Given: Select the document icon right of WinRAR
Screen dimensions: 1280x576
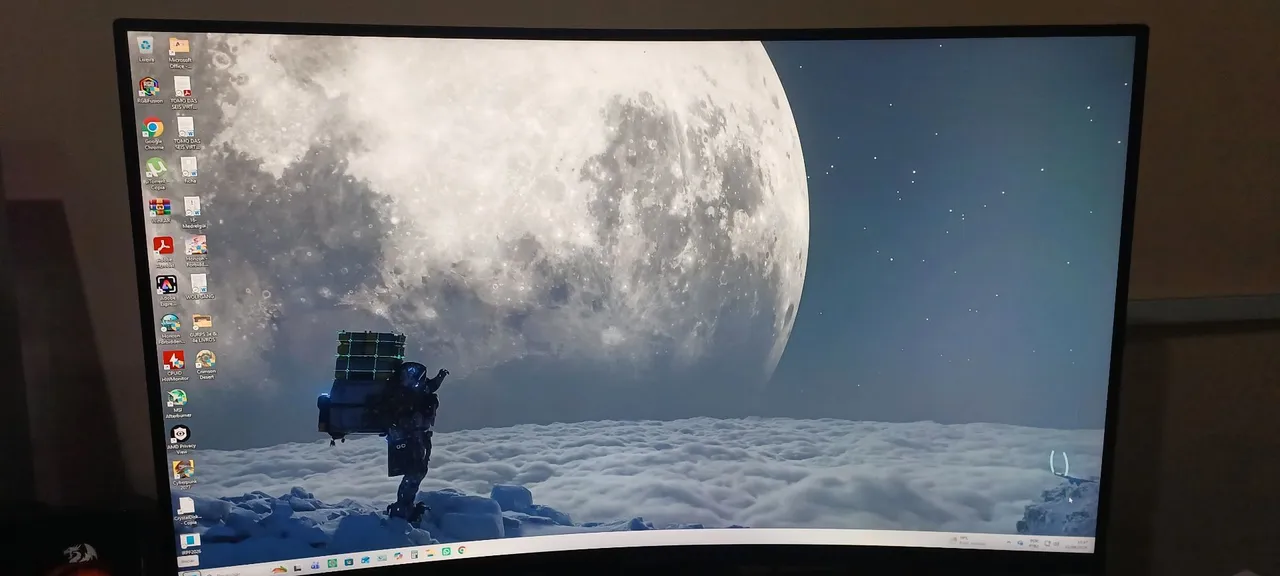Looking at the screenshot, I should pos(192,210).
